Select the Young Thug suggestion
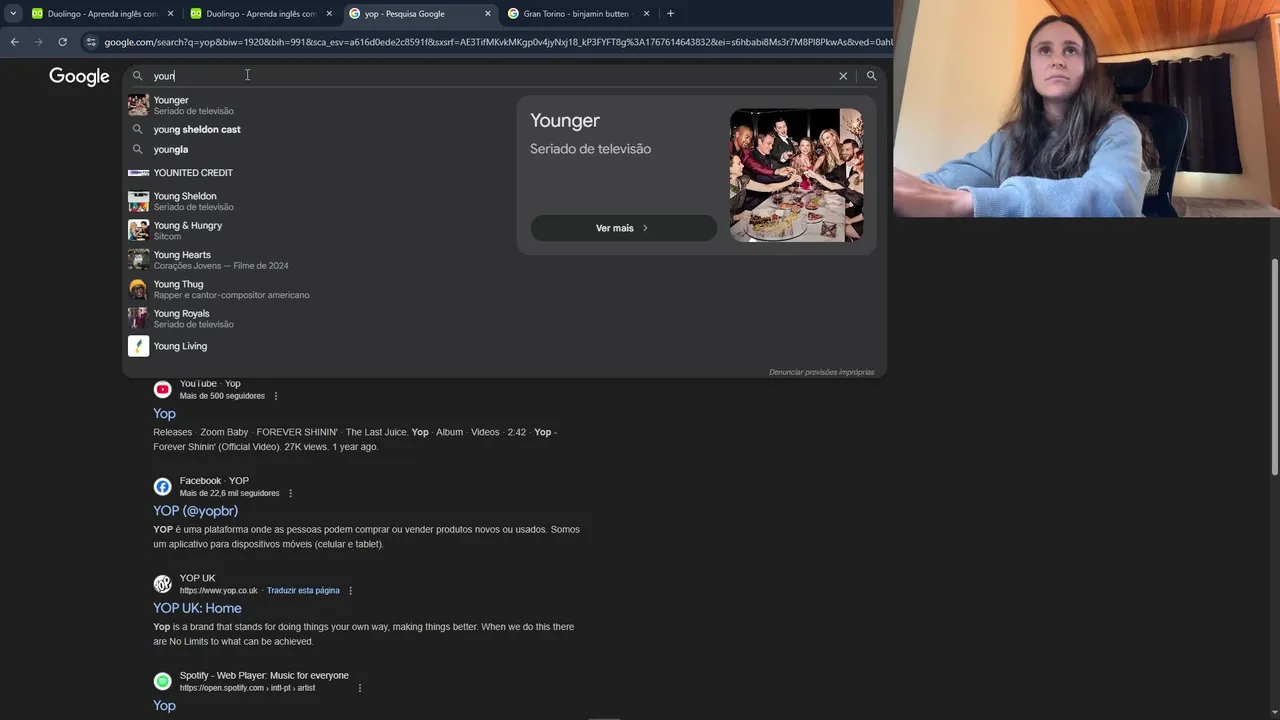This screenshot has width=1280, height=720. 319,289
